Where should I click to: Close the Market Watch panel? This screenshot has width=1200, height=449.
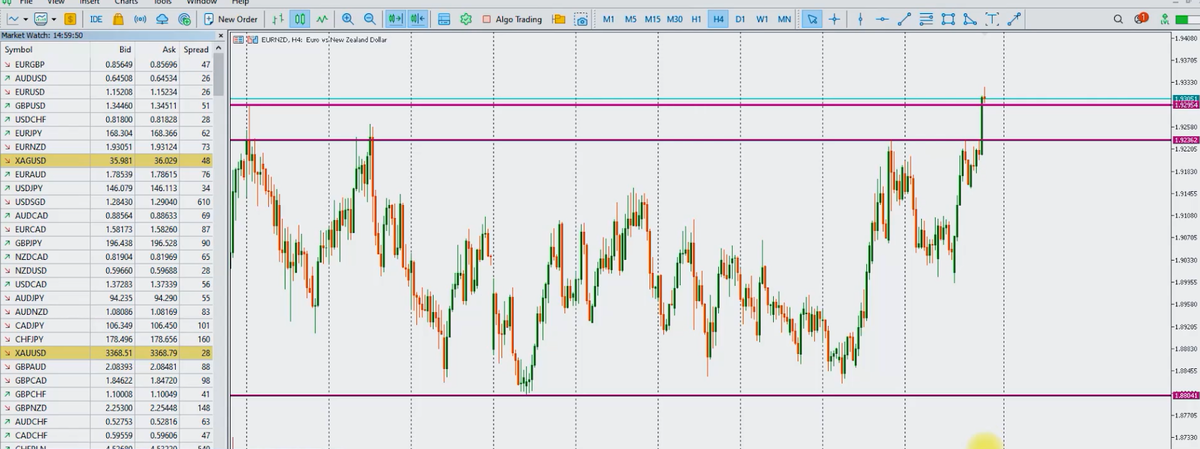click(x=219, y=35)
